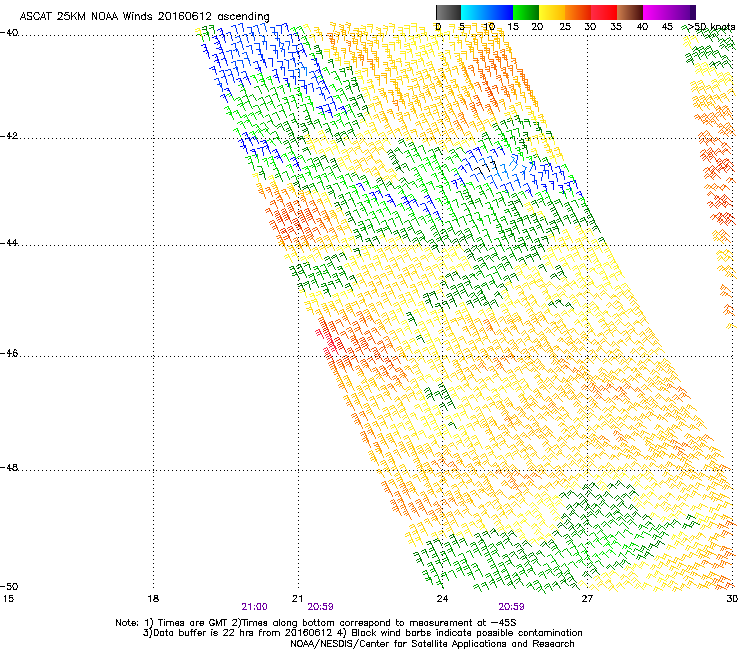This screenshot has height=650, width=740.
Task: Click the latitude label -42
Action: [x=9, y=136]
